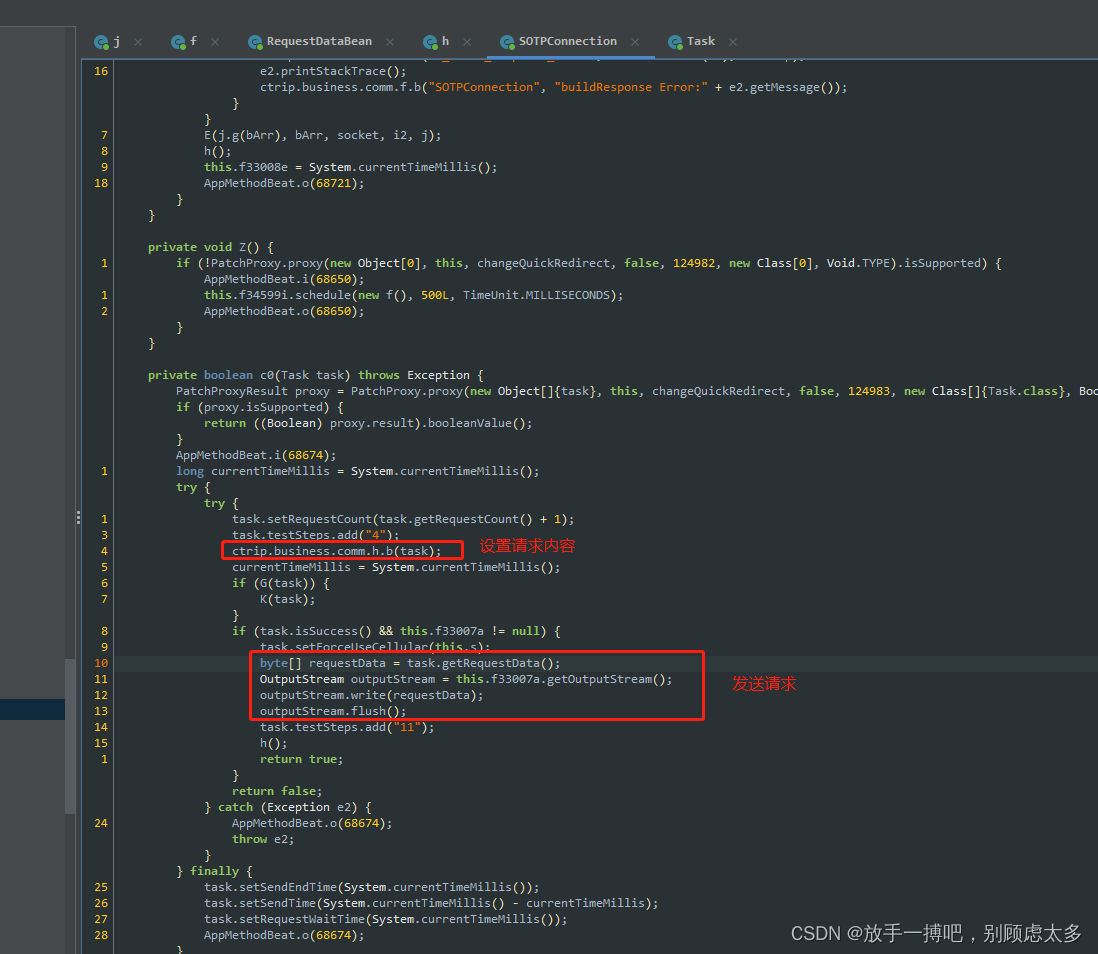Click the task.setSendEndTime line
The height and width of the screenshot is (954, 1098).
372,887
